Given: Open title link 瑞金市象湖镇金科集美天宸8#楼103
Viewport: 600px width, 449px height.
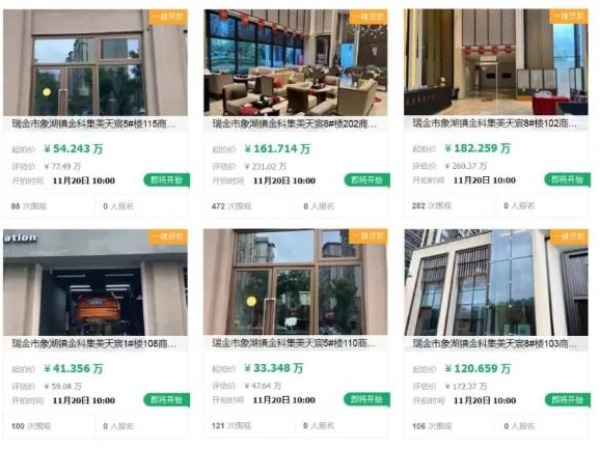Looking at the screenshot, I should pyautogui.click(x=495, y=344).
